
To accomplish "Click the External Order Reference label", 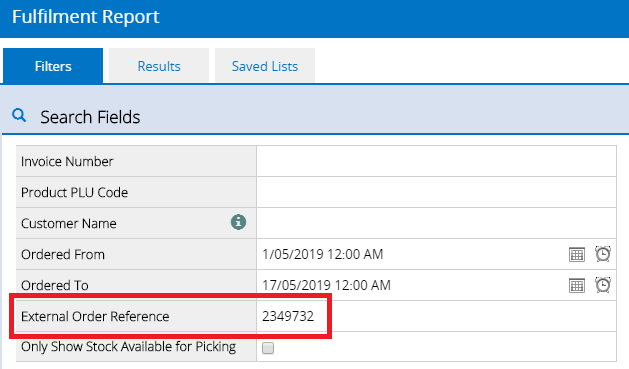I will [x=95, y=316].
